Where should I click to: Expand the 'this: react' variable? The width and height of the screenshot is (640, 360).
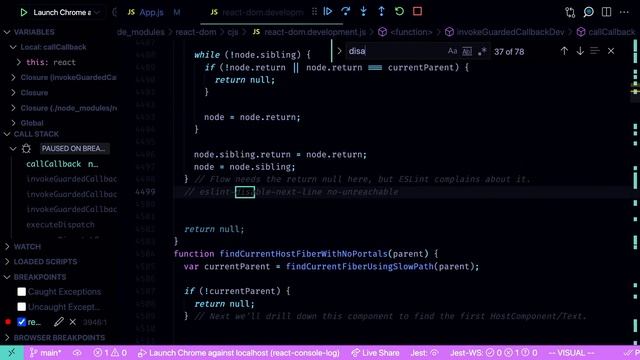[19, 62]
